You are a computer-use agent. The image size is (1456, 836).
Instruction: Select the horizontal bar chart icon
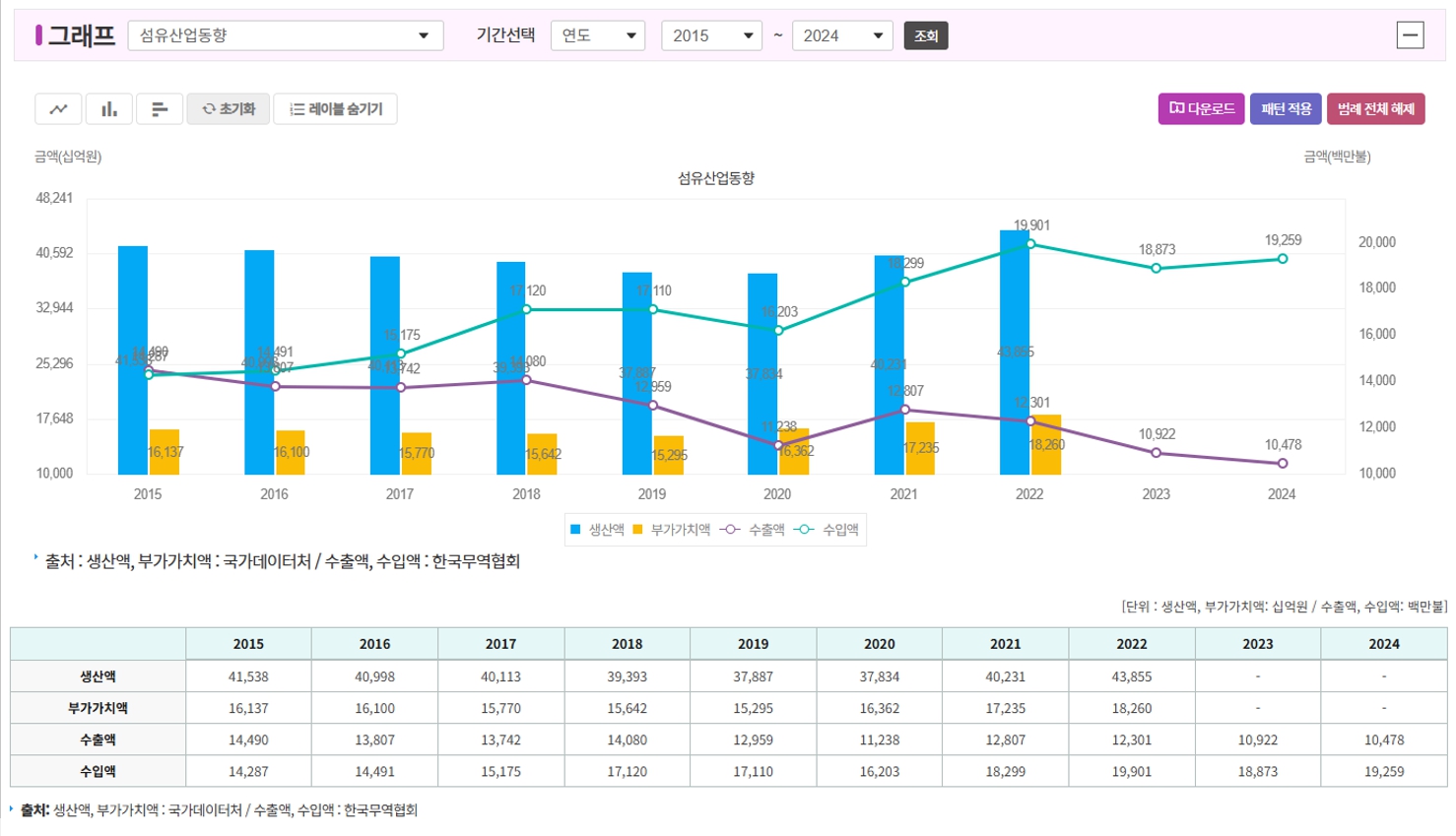[x=161, y=108]
